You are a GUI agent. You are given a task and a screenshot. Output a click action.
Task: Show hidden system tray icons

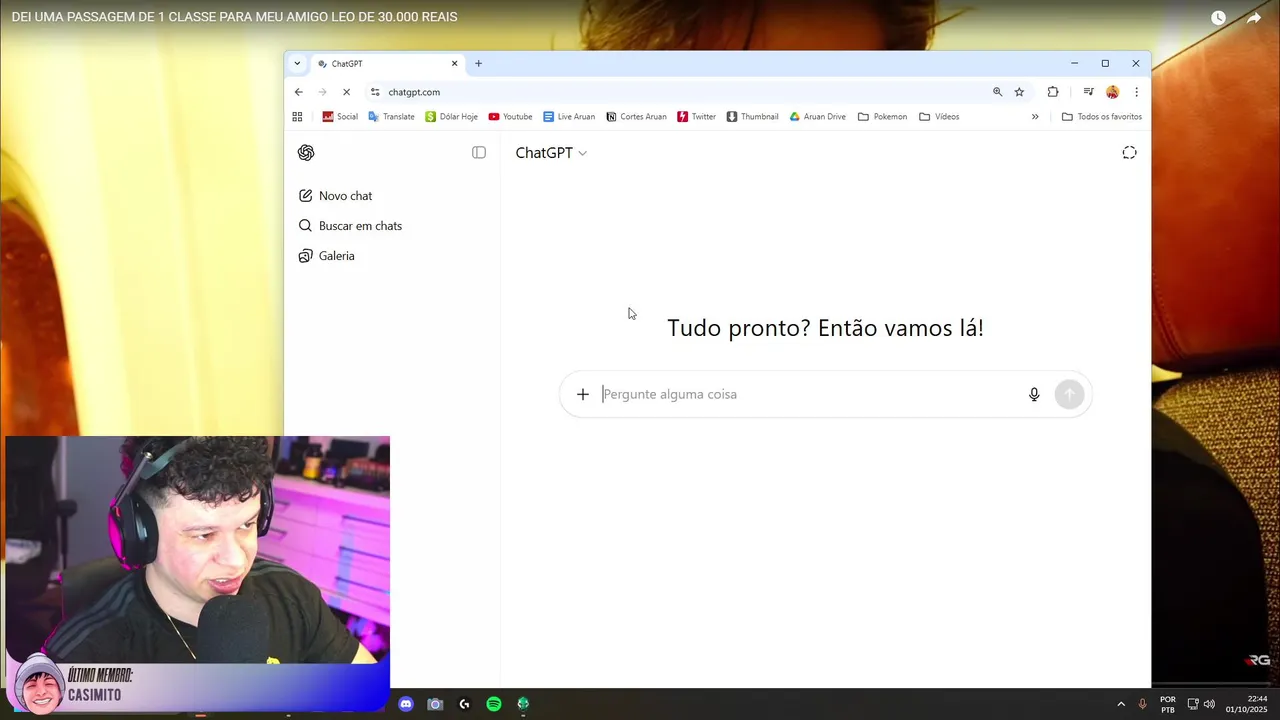pos(1121,704)
